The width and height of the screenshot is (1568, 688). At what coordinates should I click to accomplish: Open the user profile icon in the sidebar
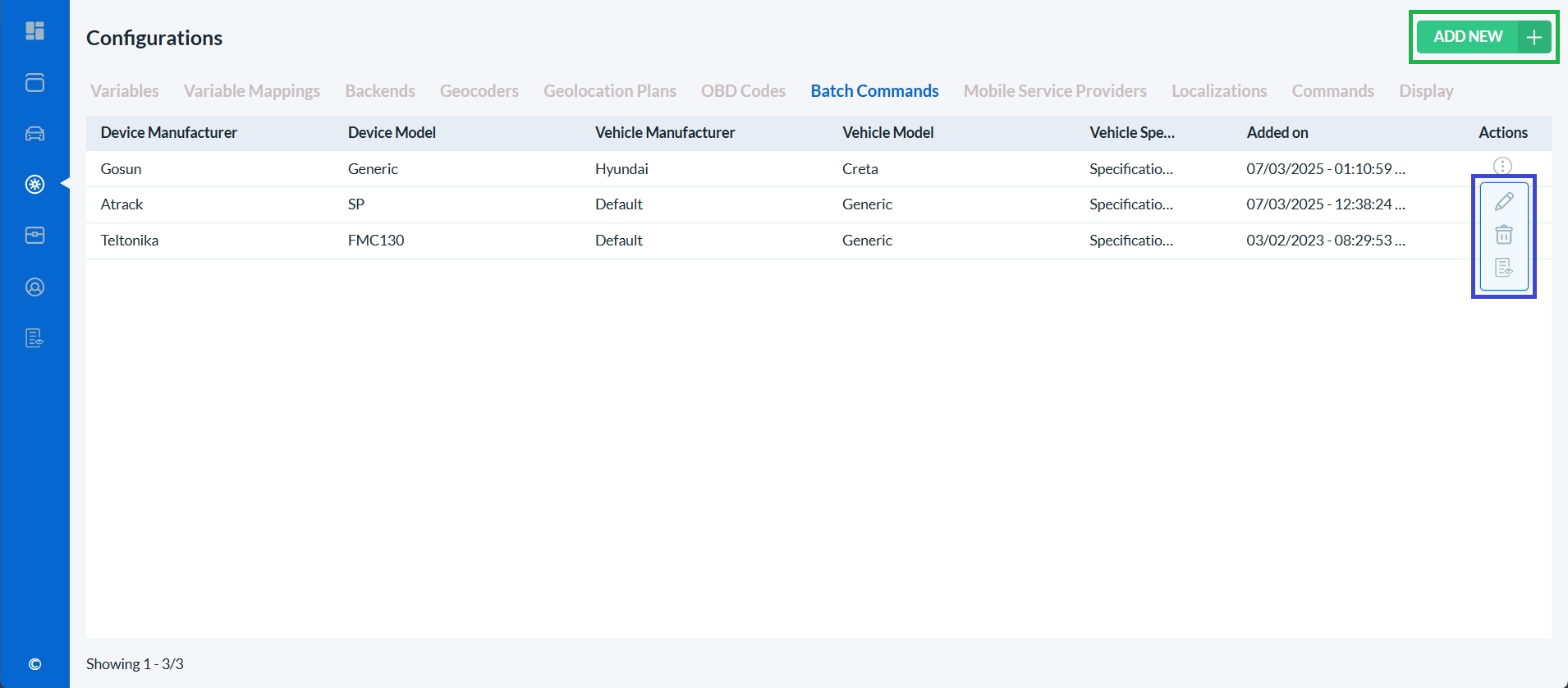[34, 287]
